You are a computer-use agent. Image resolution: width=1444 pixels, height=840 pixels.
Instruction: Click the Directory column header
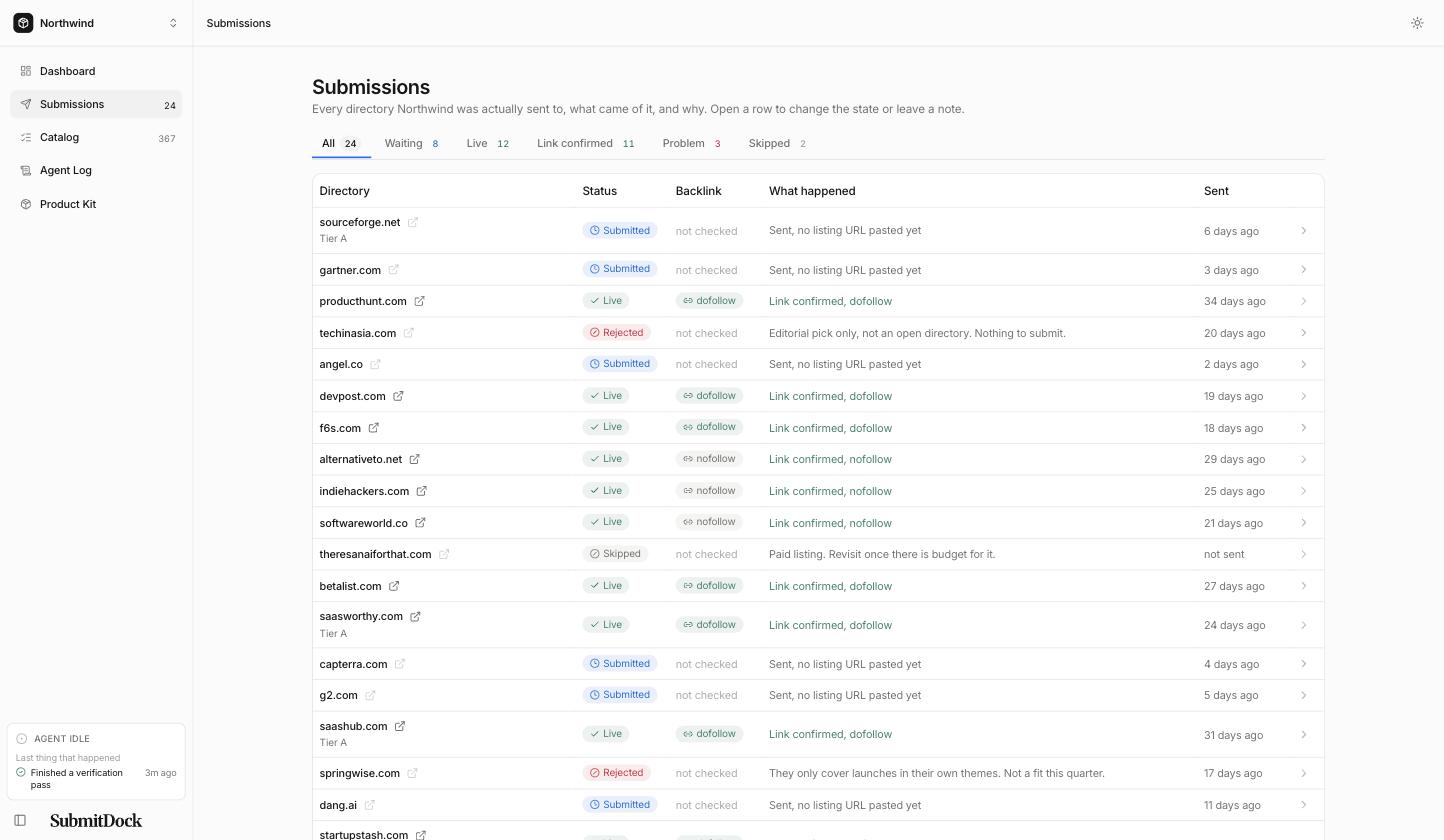point(345,191)
